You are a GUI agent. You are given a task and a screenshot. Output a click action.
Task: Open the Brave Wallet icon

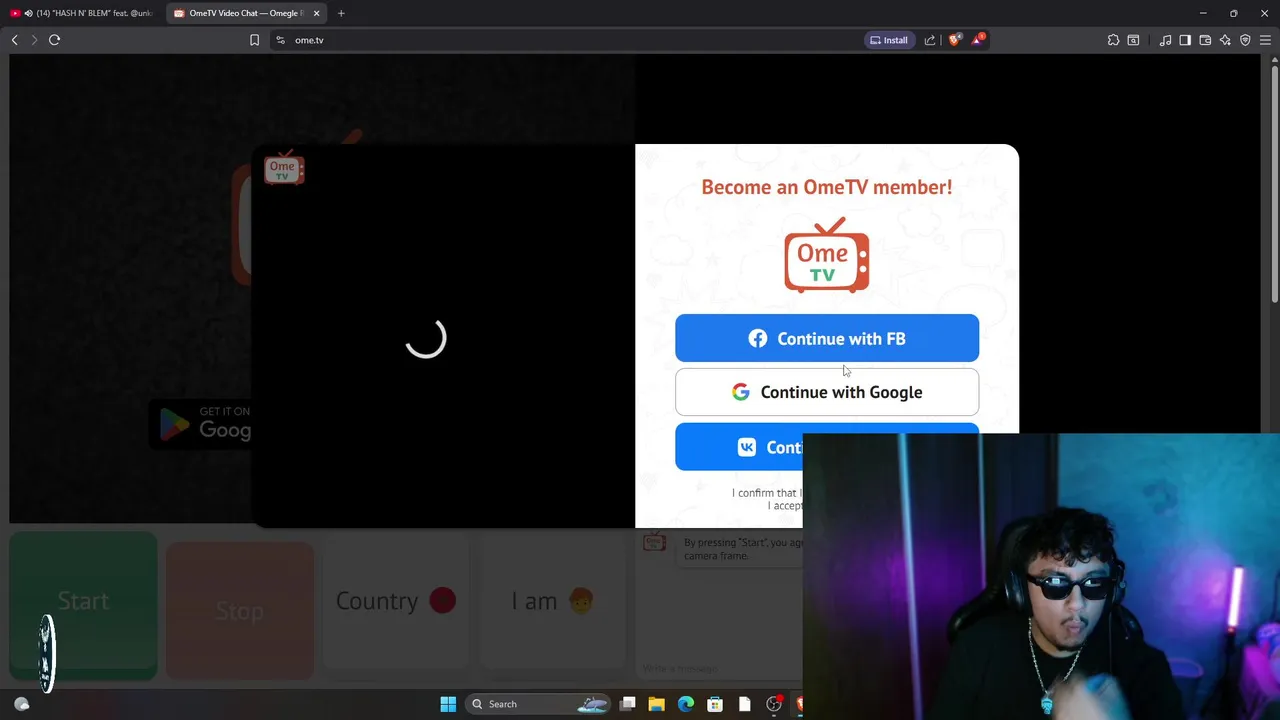[x=1205, y=40]
